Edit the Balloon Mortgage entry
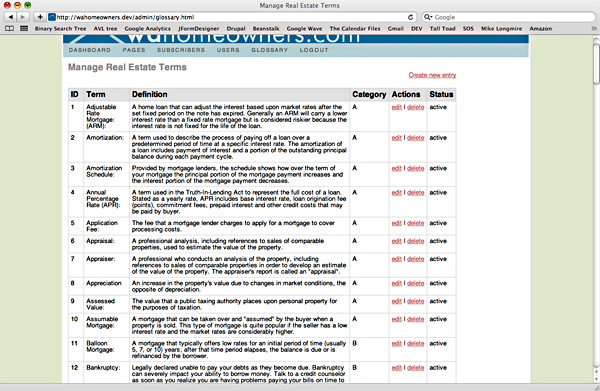Image resolution: width=600 pixels, height=391 pixels. [396, 344]
